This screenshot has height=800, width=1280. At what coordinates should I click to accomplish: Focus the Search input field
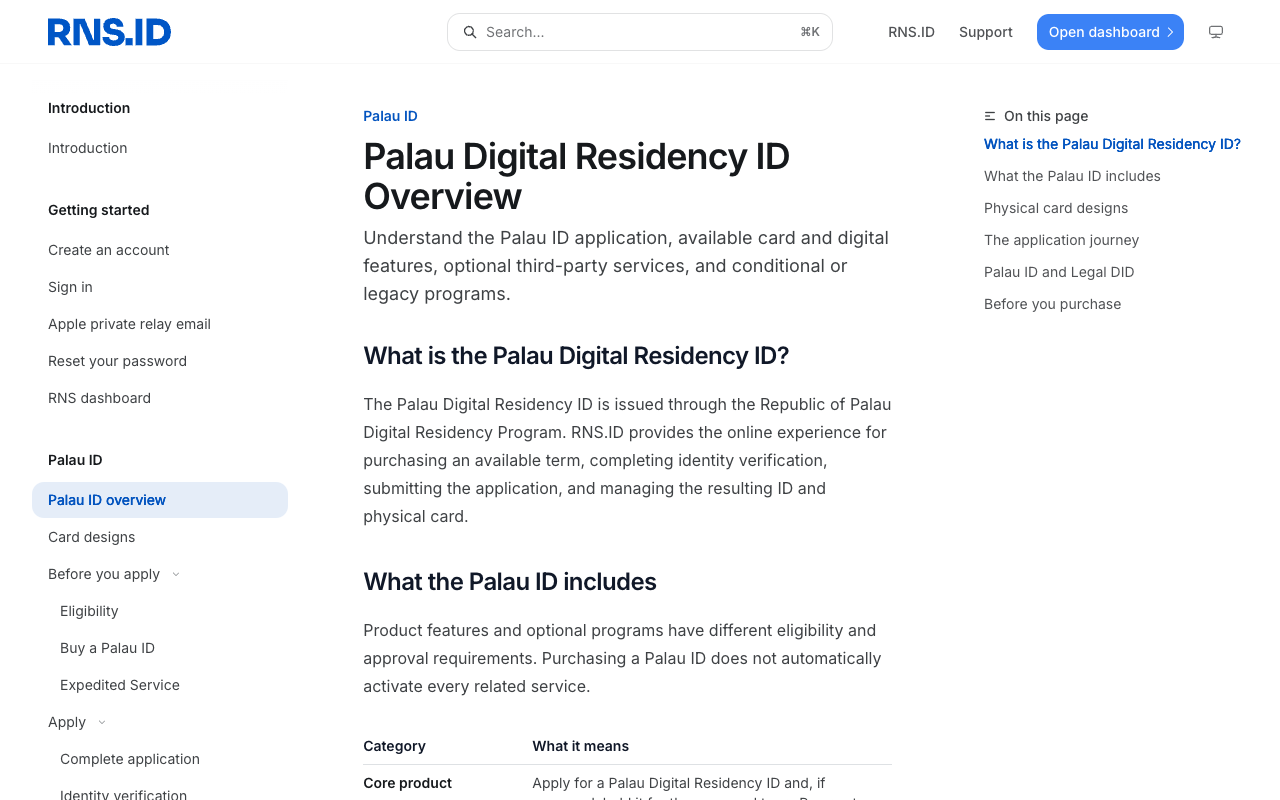point(640,32)
